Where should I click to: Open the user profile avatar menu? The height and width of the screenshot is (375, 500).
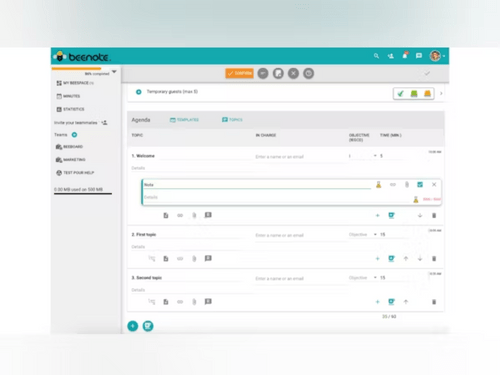click(435, 56)
